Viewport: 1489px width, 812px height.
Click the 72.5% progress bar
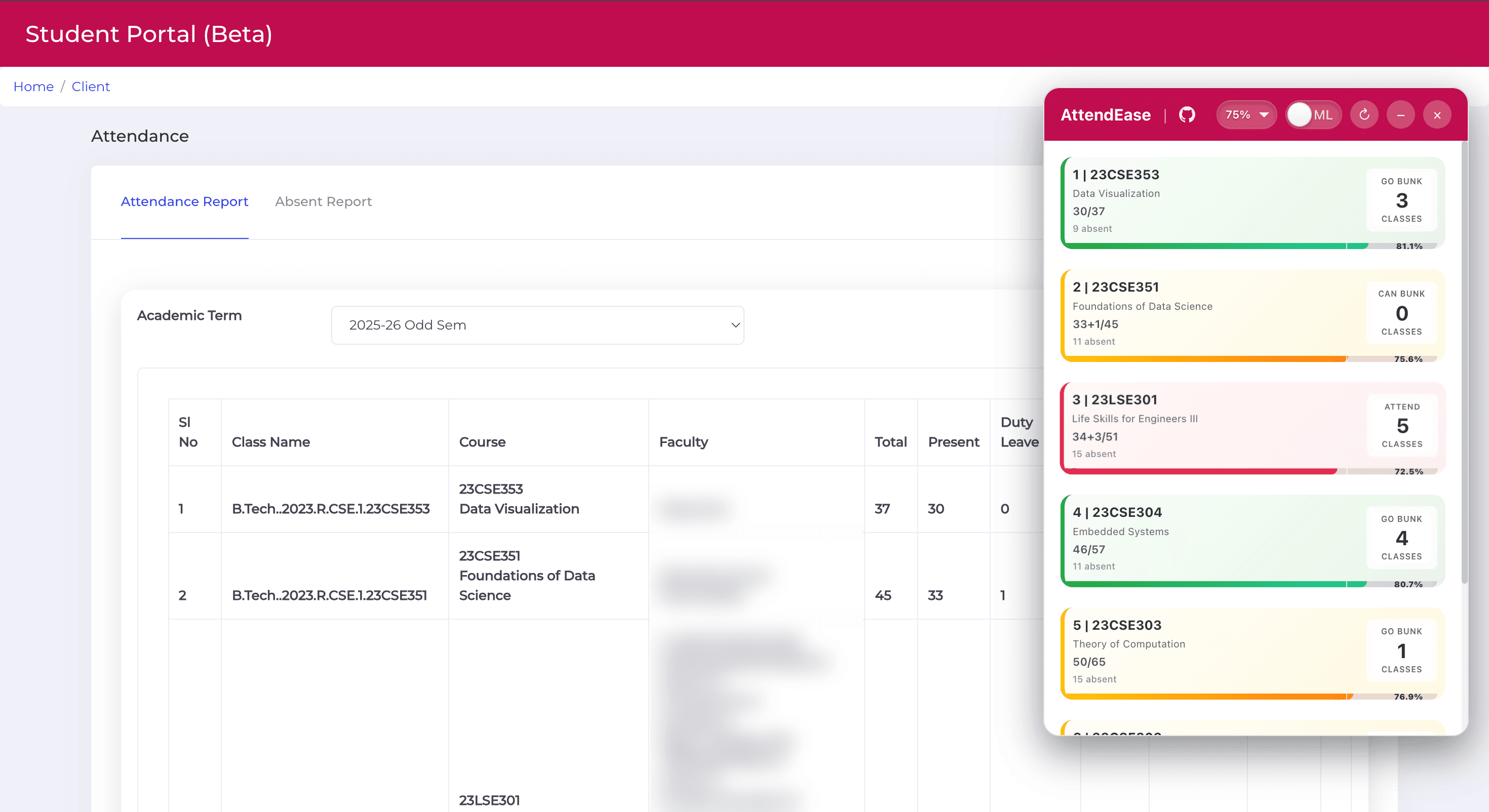point(1251,472)
